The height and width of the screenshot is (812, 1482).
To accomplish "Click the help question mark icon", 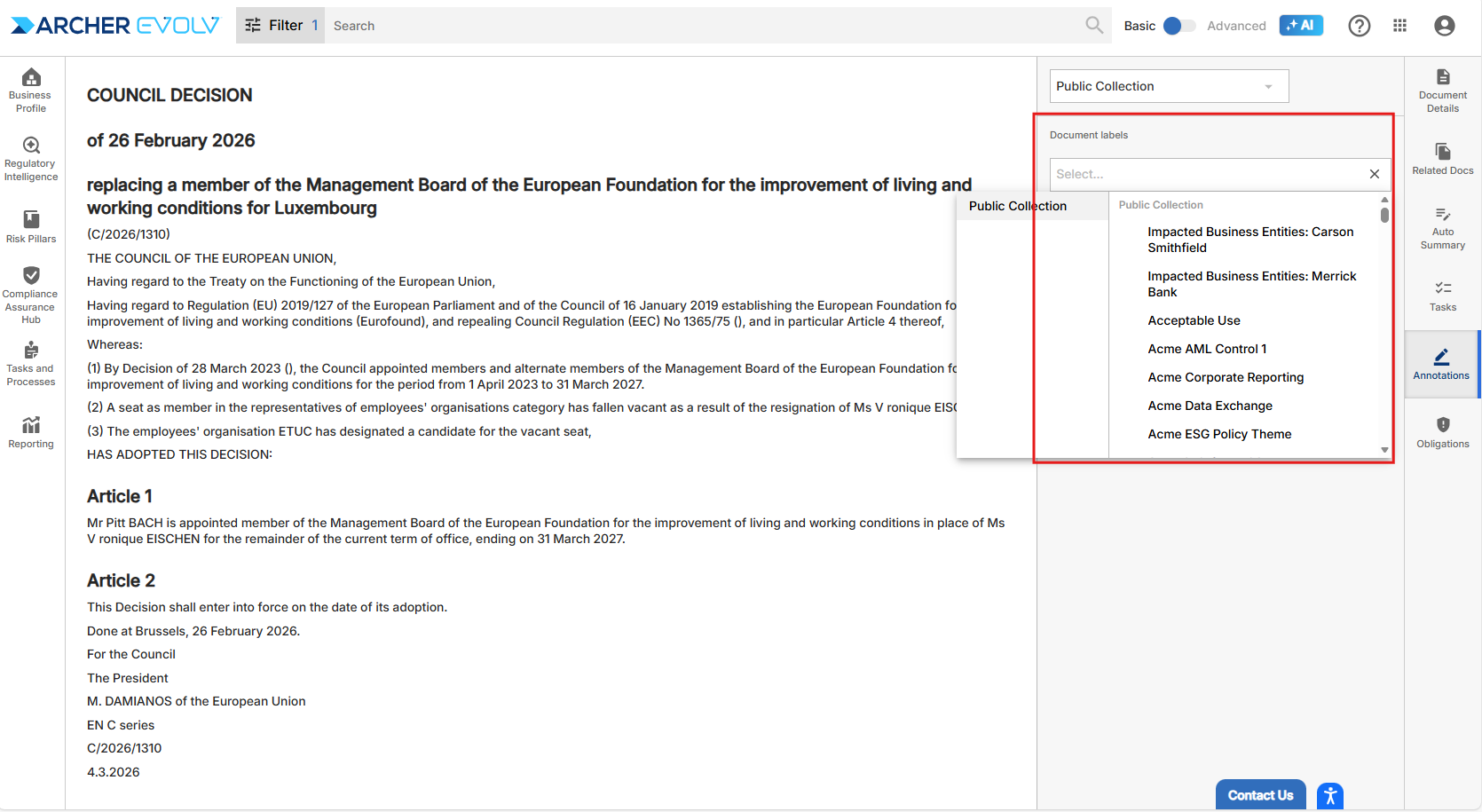I will (1359, 26).
